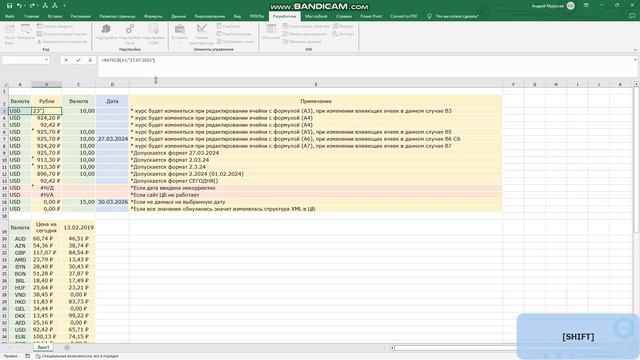Viewport: 640px width, 360px height.
Task: Open ribbon display options icon in title bar
Action: [587, 6]
